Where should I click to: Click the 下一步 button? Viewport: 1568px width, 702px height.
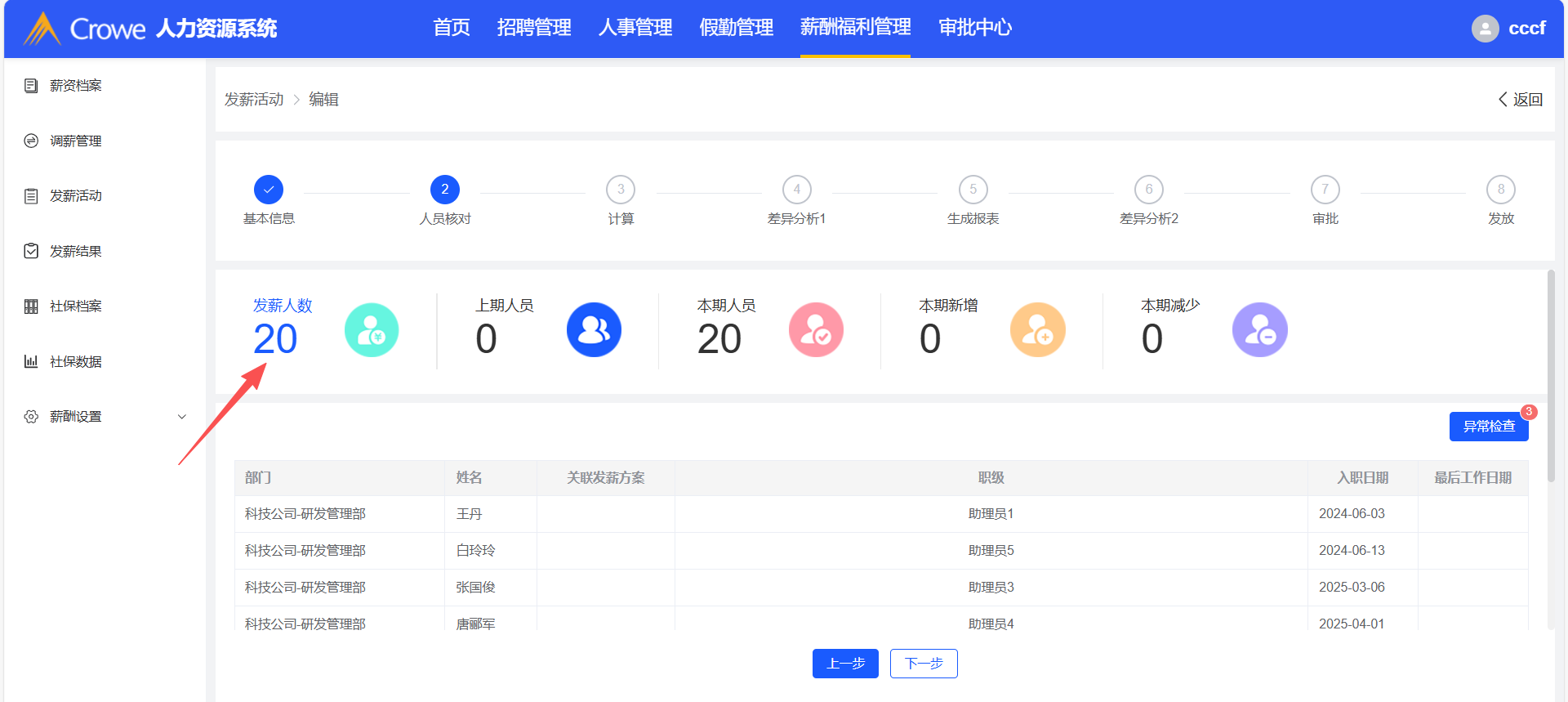pyautogui.click(x=924, y=664)
